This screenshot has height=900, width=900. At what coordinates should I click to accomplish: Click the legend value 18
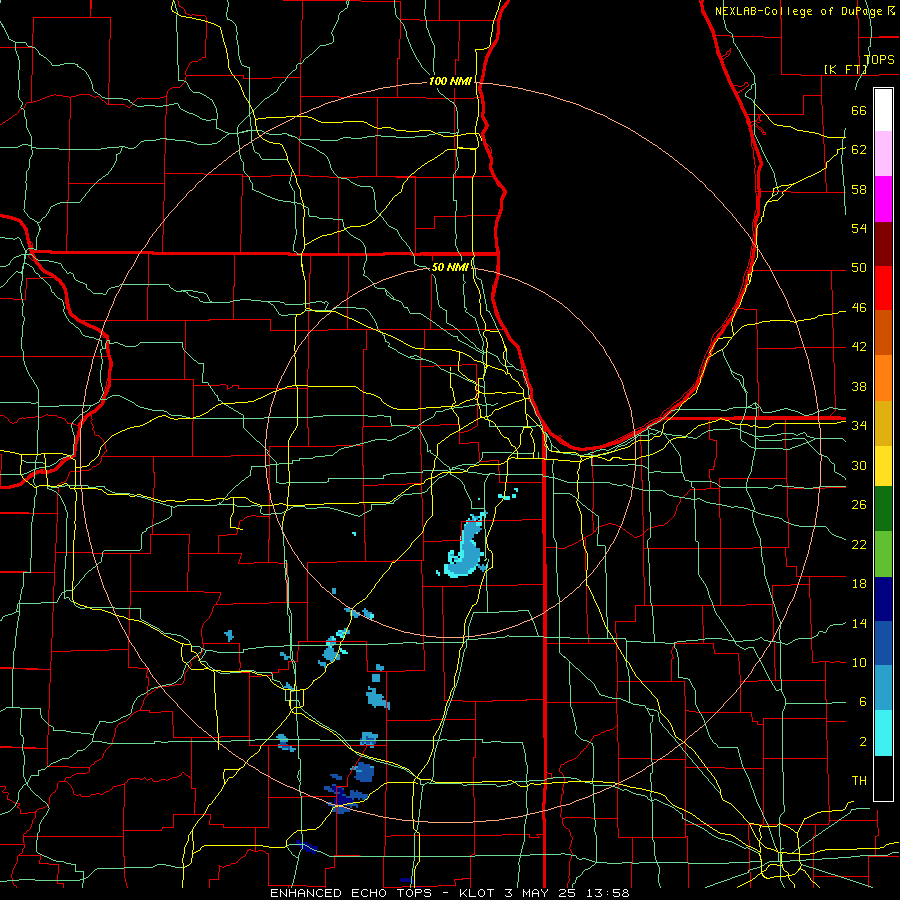859,584
